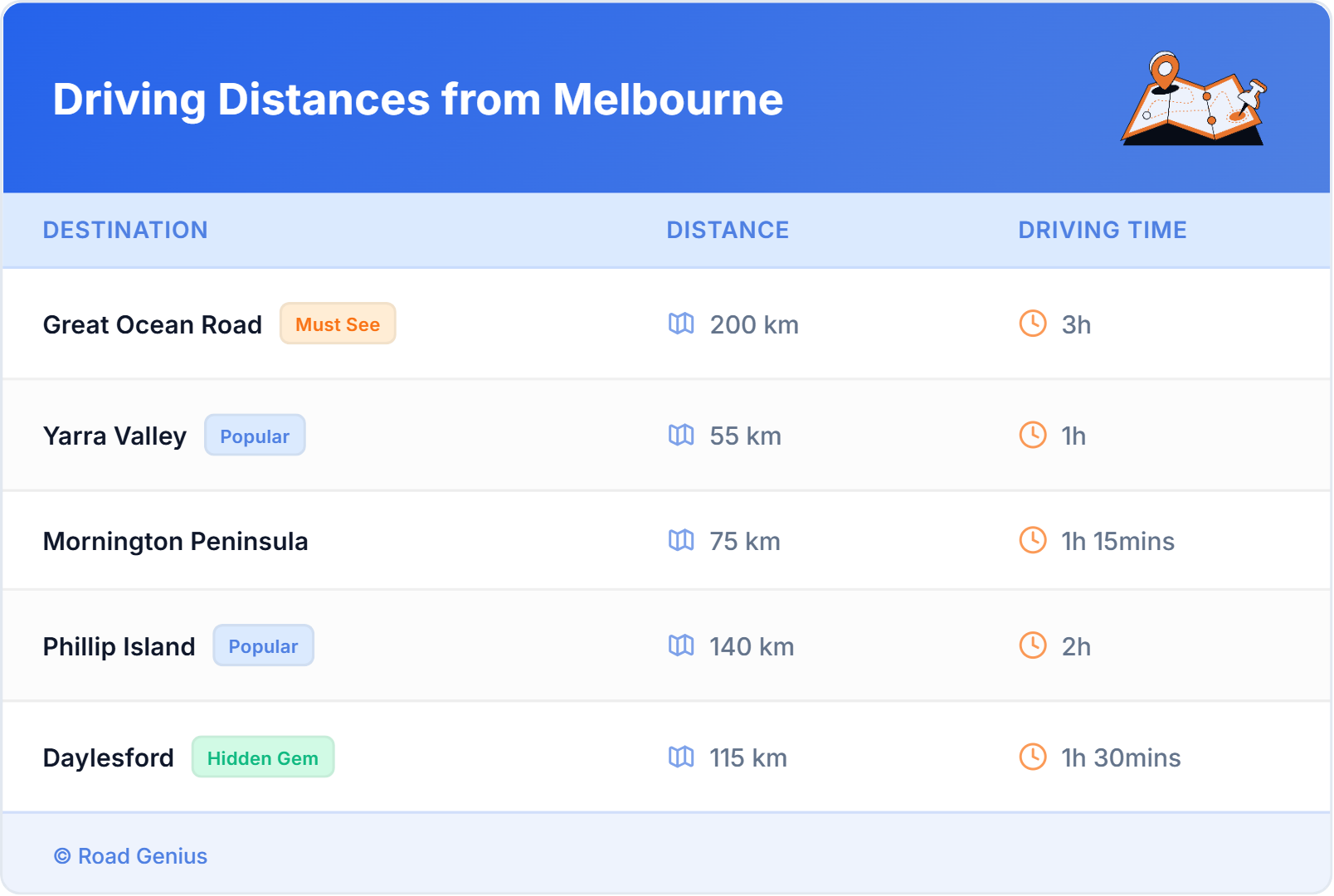Click clock icon next to 3h
The image size is (1334, 896).
click(x=1032, y=324)
